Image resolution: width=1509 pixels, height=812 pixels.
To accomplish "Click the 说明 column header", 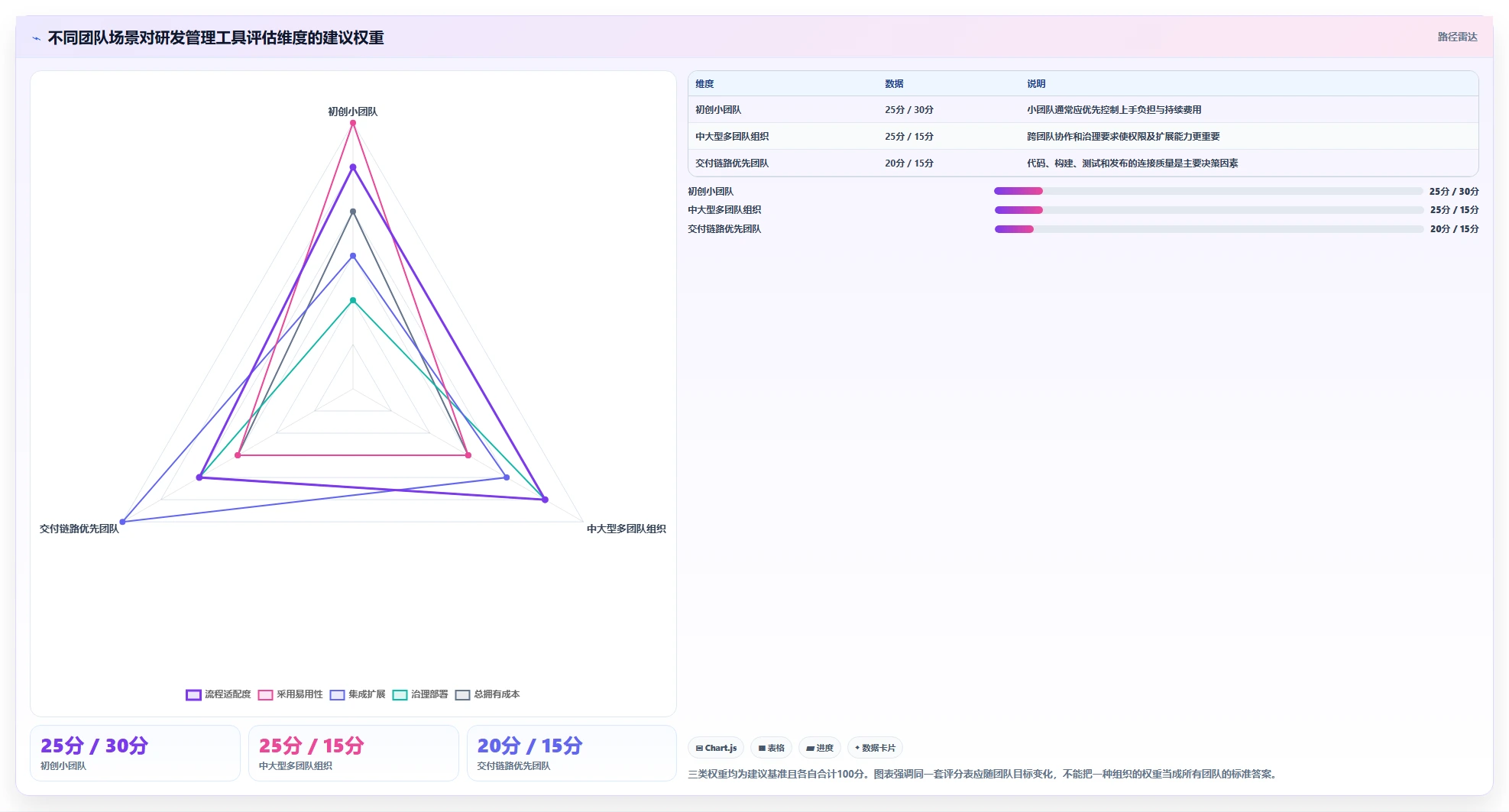I will [1036, 84].
